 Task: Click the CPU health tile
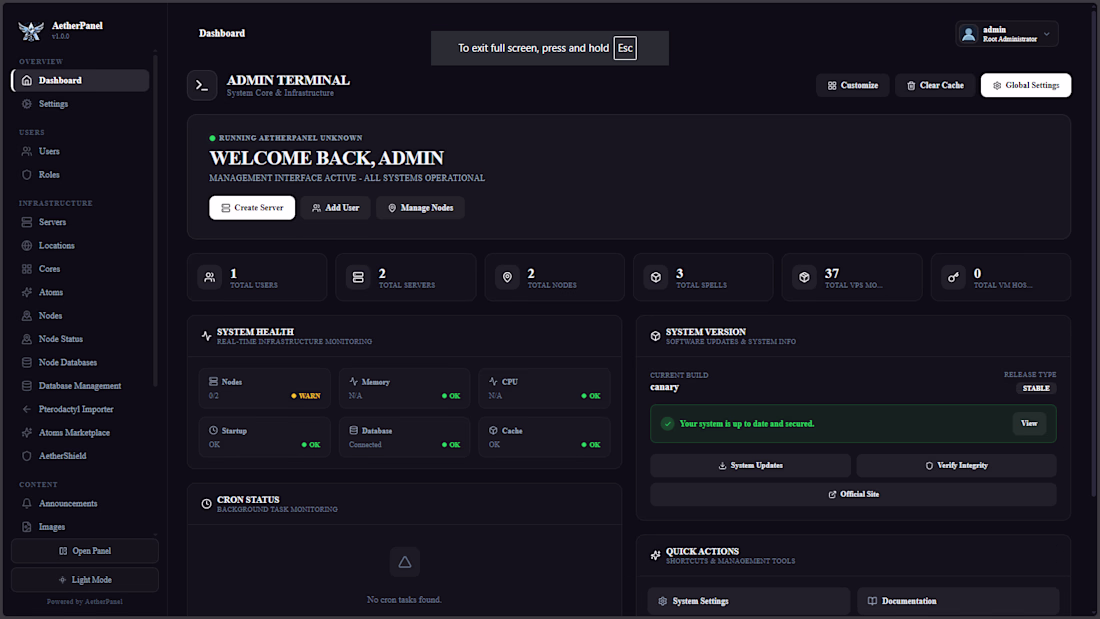(x=544, y=388)
